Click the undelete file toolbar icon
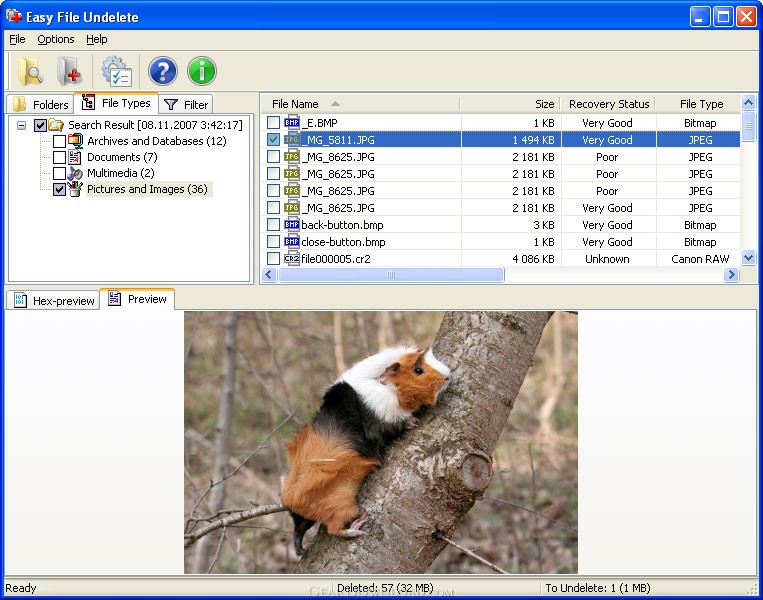 69,71
